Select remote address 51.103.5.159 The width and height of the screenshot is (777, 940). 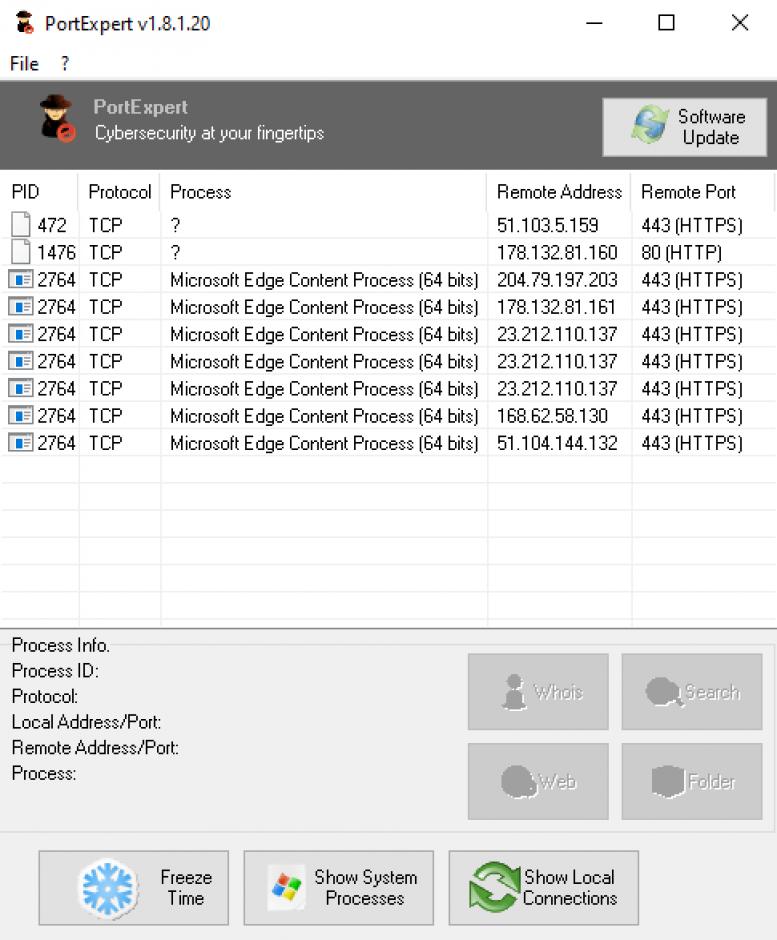(x=547, y=225)
